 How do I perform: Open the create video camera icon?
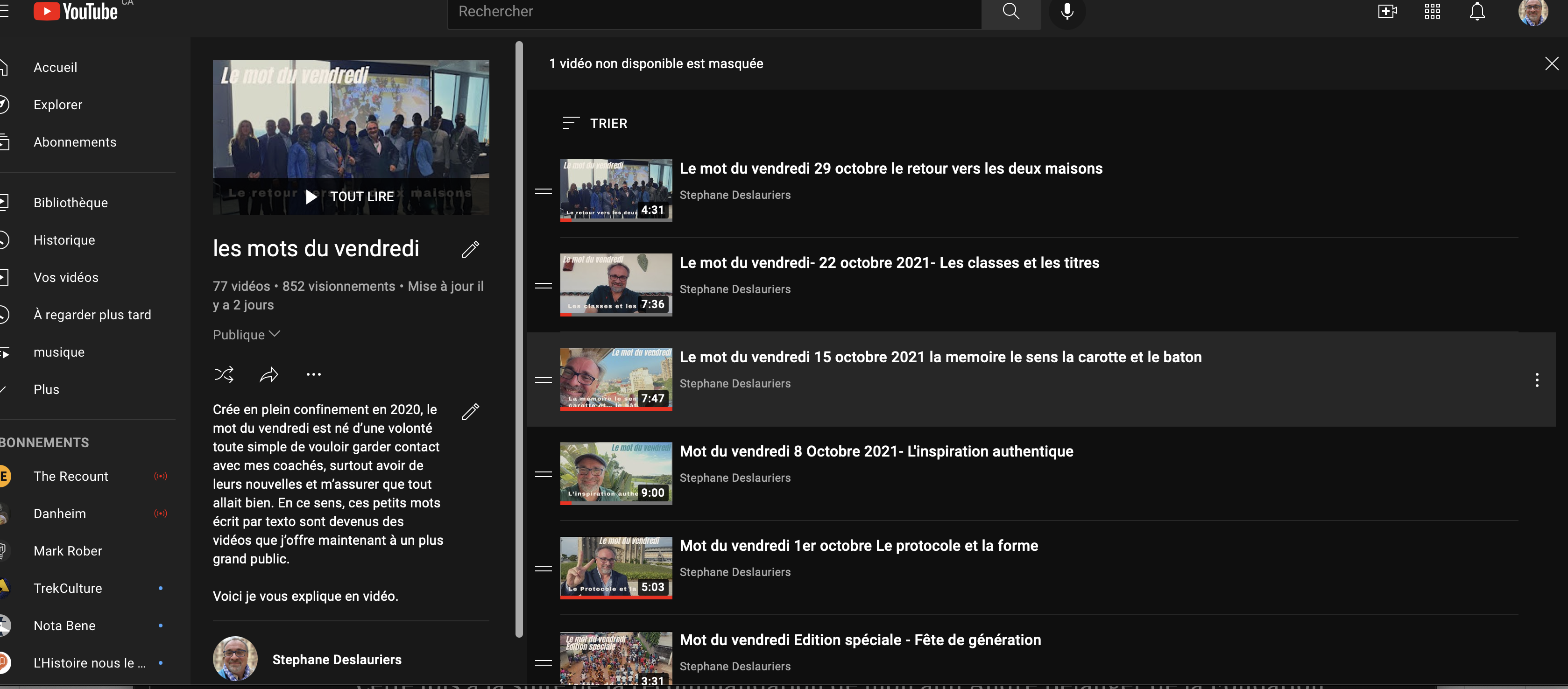pos(1387,11)
